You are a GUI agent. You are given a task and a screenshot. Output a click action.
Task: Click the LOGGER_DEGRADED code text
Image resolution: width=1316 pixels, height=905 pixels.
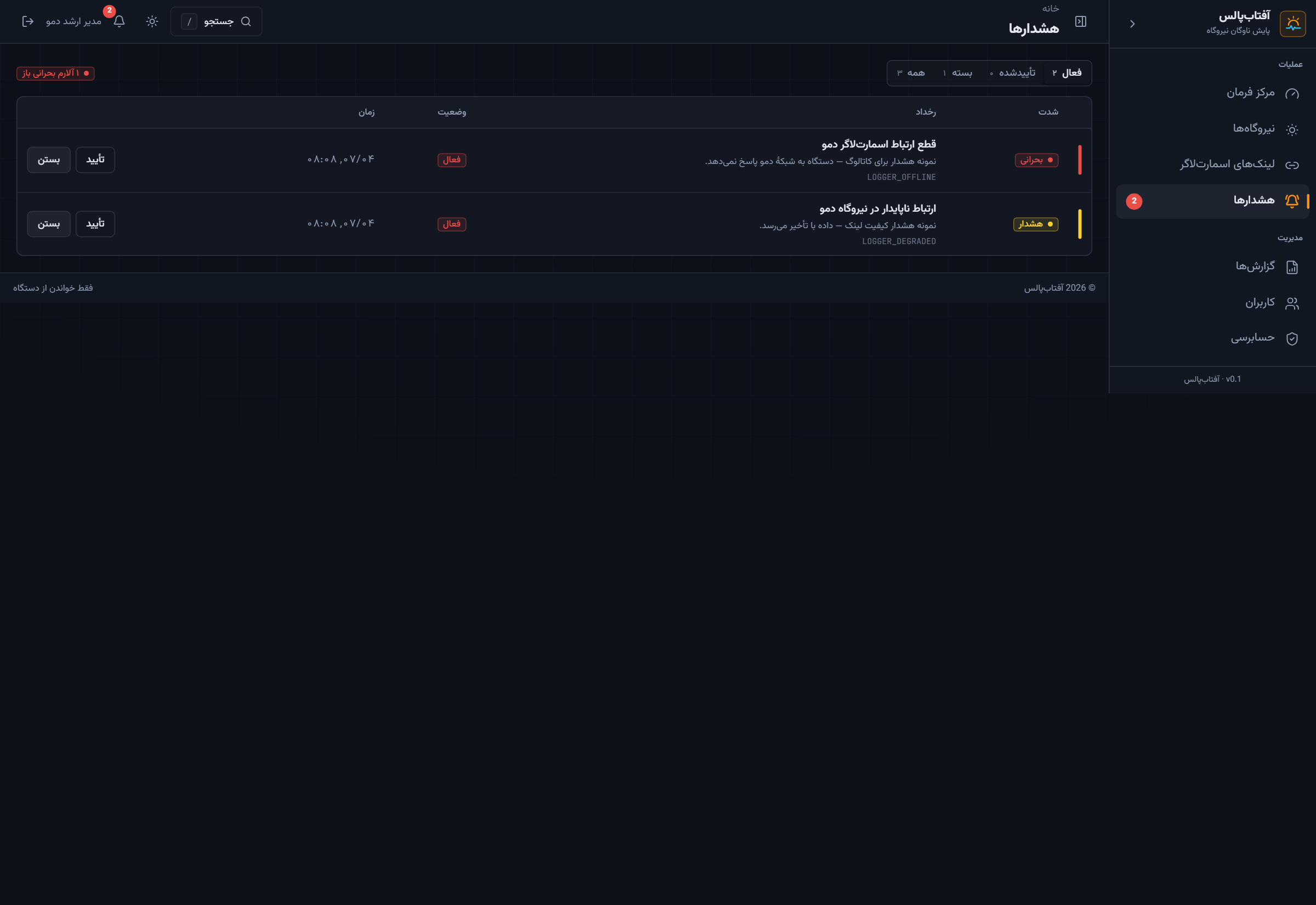899,241
